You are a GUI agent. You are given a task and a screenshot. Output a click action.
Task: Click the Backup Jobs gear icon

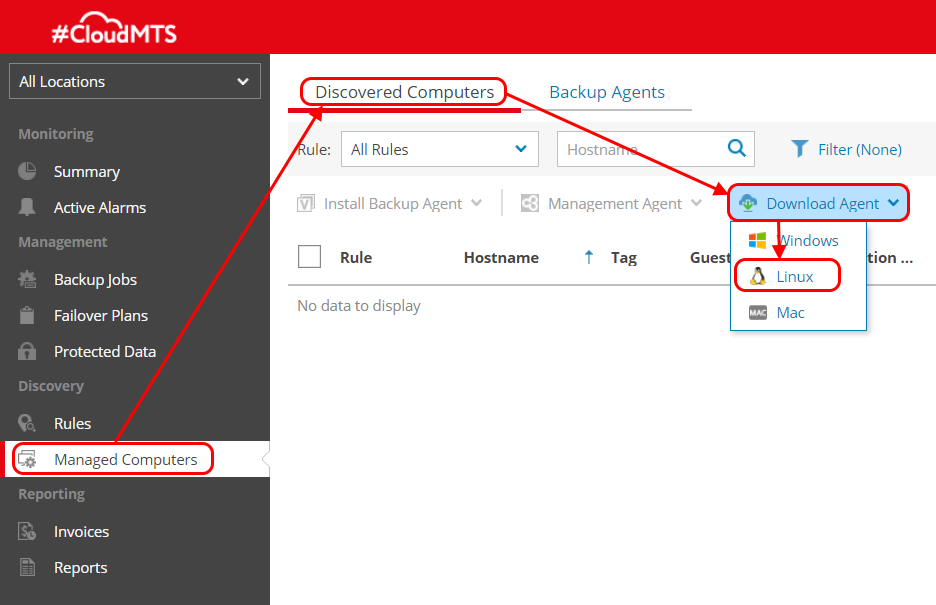[x=27, y=279]
